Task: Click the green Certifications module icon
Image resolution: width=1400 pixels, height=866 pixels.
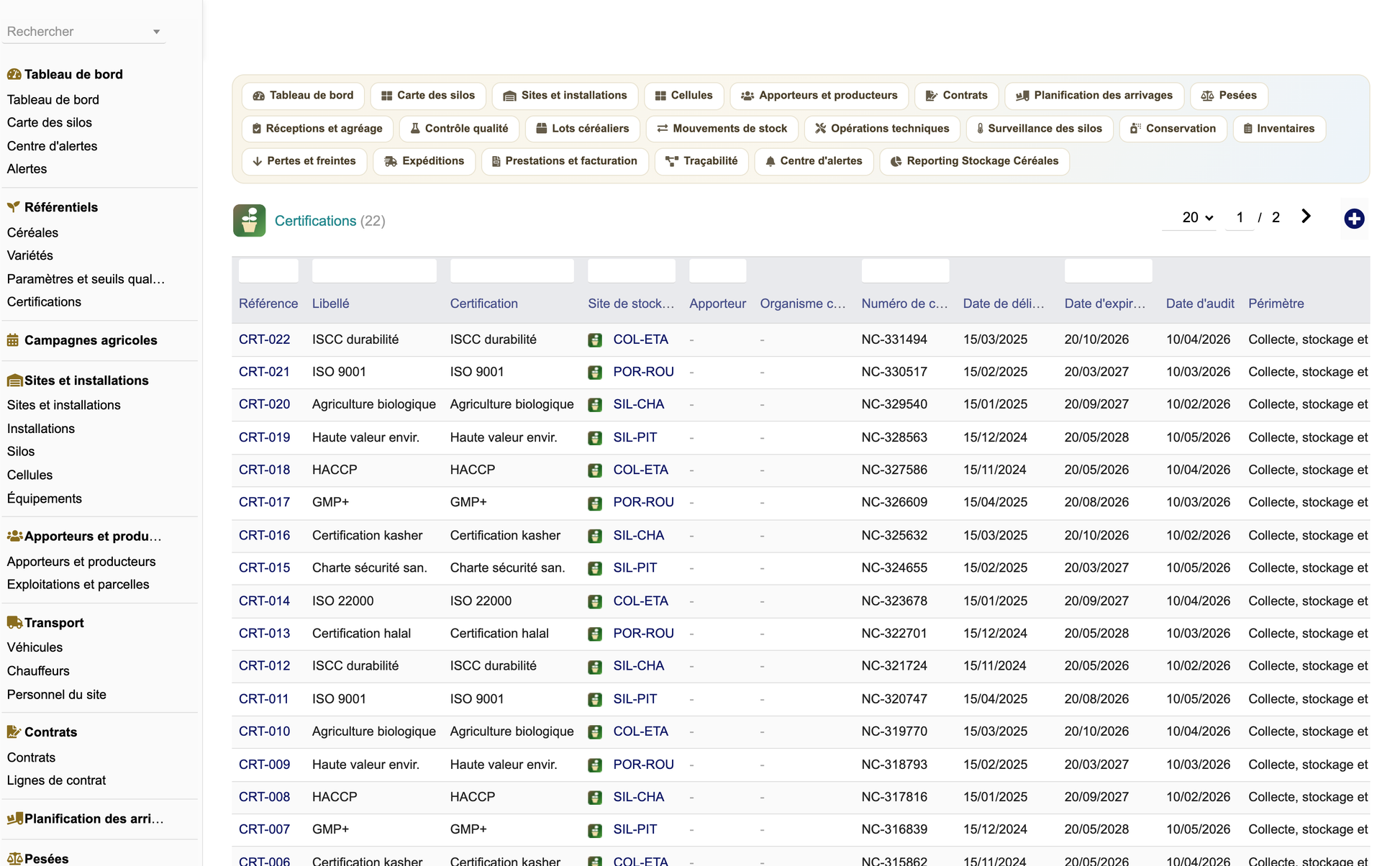Action: [249, 221]
